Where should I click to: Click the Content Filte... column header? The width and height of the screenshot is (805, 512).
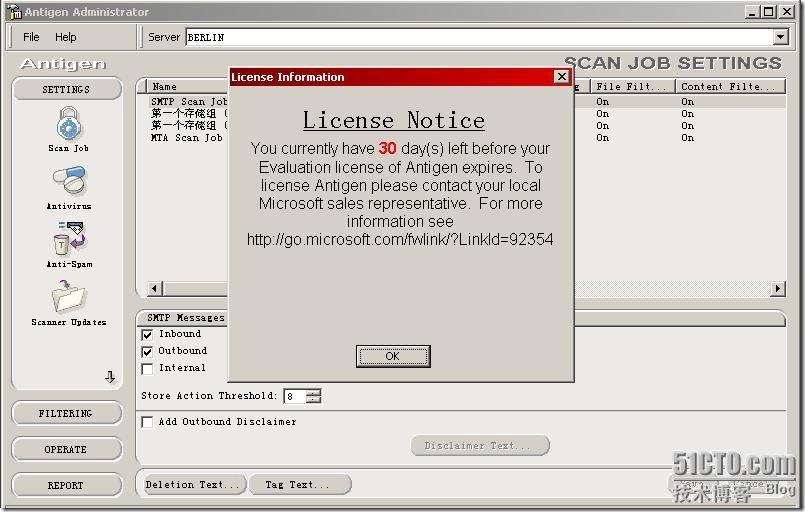click(730, 86)
